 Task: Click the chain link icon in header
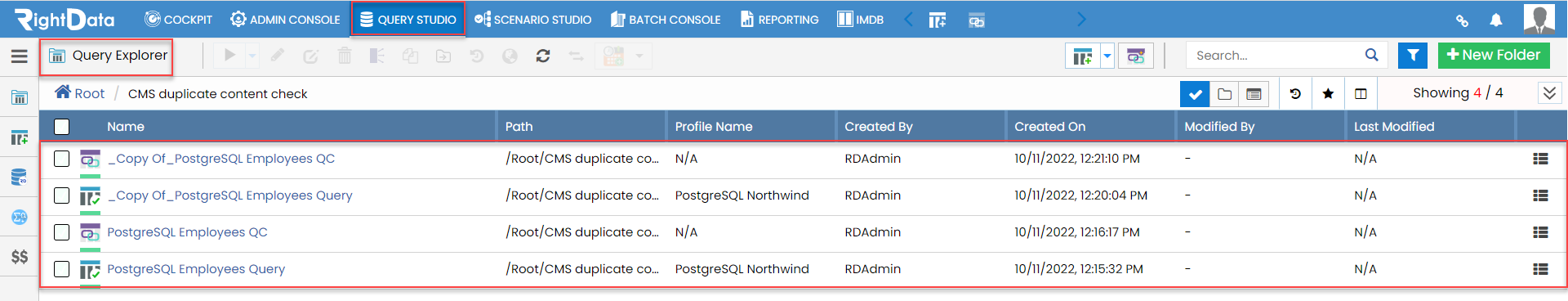(1462, 20)
